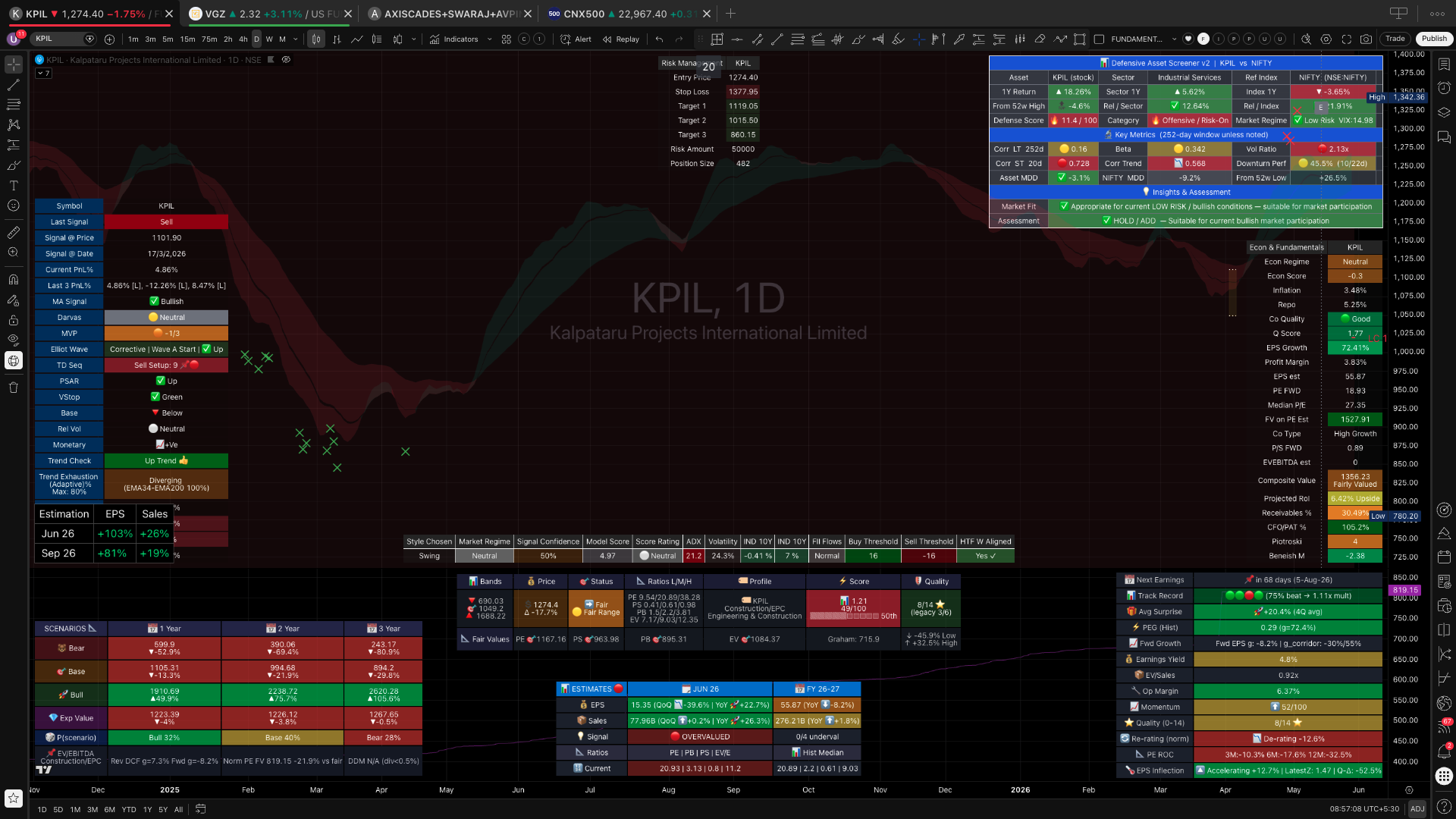Expand the Indicators favorites dropdown arrow

click(489, 39)
